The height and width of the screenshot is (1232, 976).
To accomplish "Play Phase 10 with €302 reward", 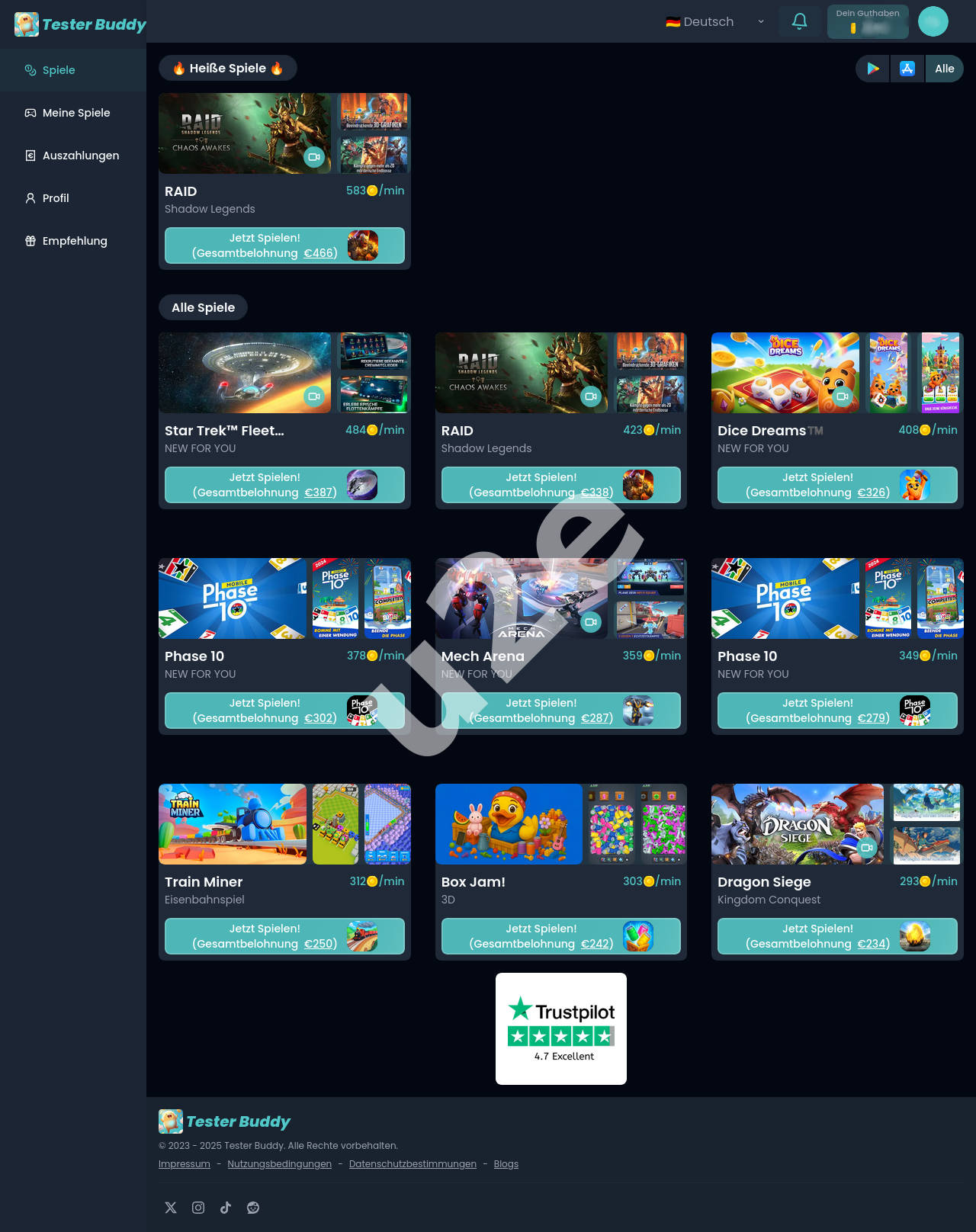I will coord(284,711).
